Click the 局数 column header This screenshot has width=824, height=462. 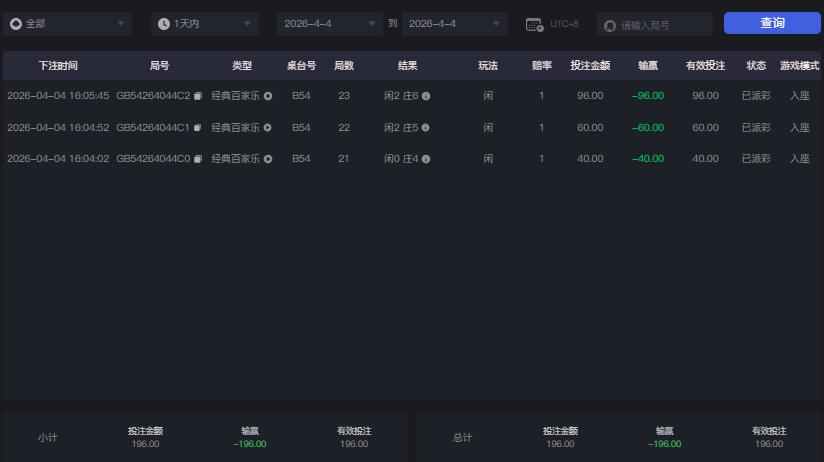[344, 66]
